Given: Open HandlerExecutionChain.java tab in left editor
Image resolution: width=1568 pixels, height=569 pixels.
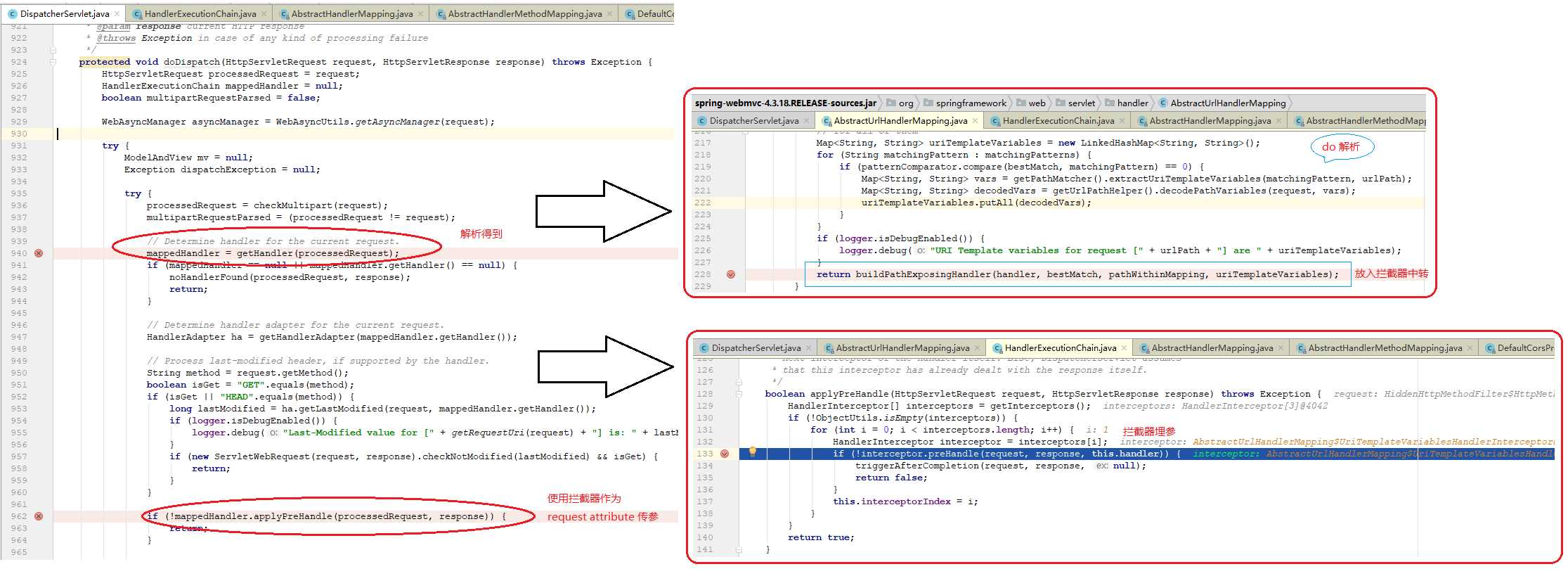Looking at the screenshot, I should click(200, 13).
